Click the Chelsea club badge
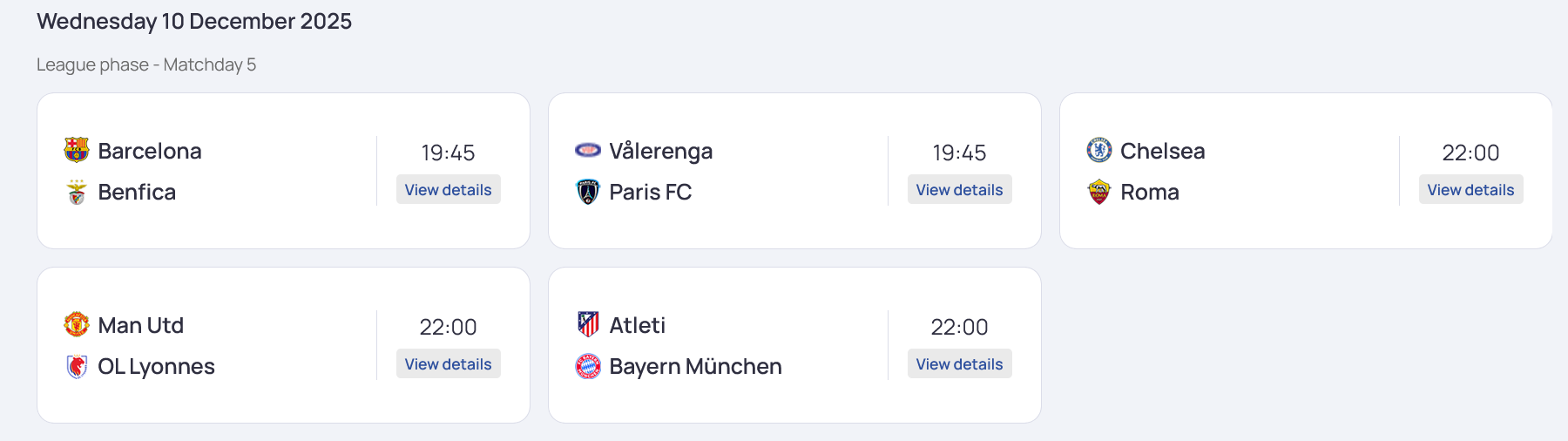 pyautogui.click(x=1099, y=150)
